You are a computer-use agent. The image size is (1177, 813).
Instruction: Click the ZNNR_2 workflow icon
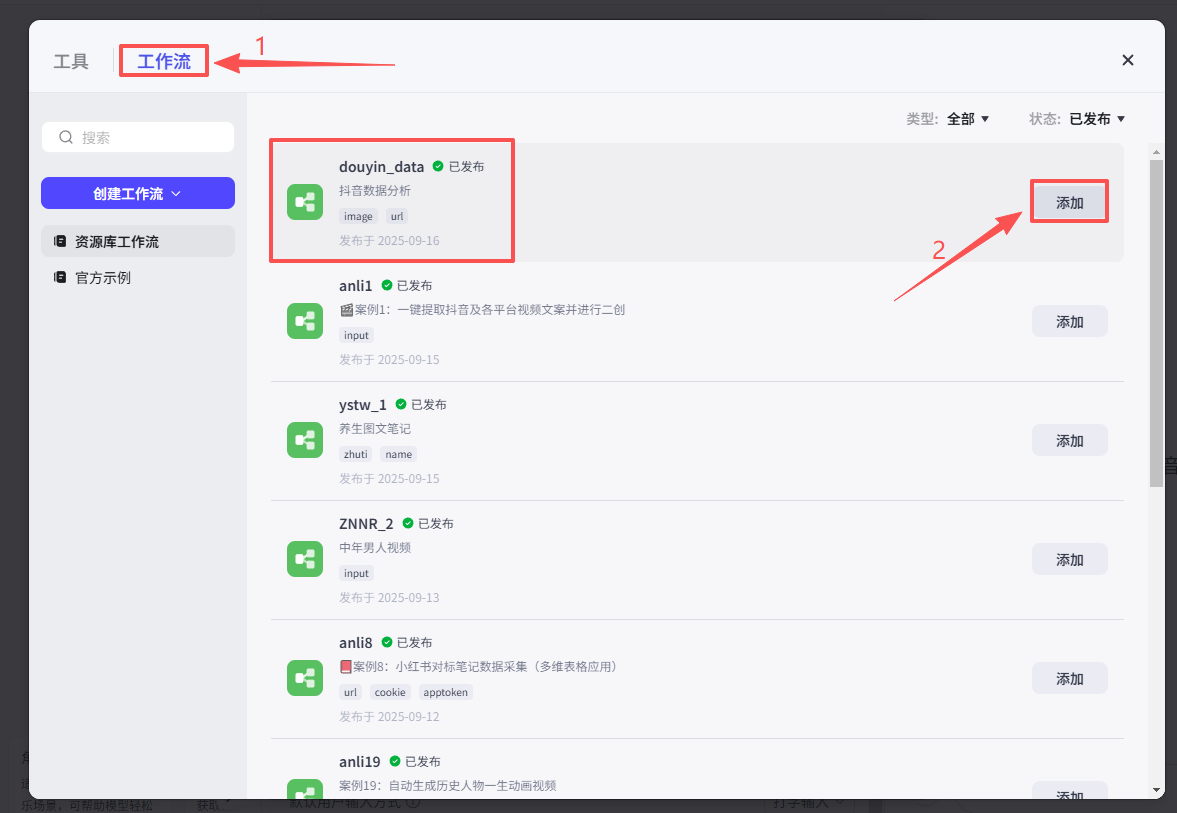[304, 559]
